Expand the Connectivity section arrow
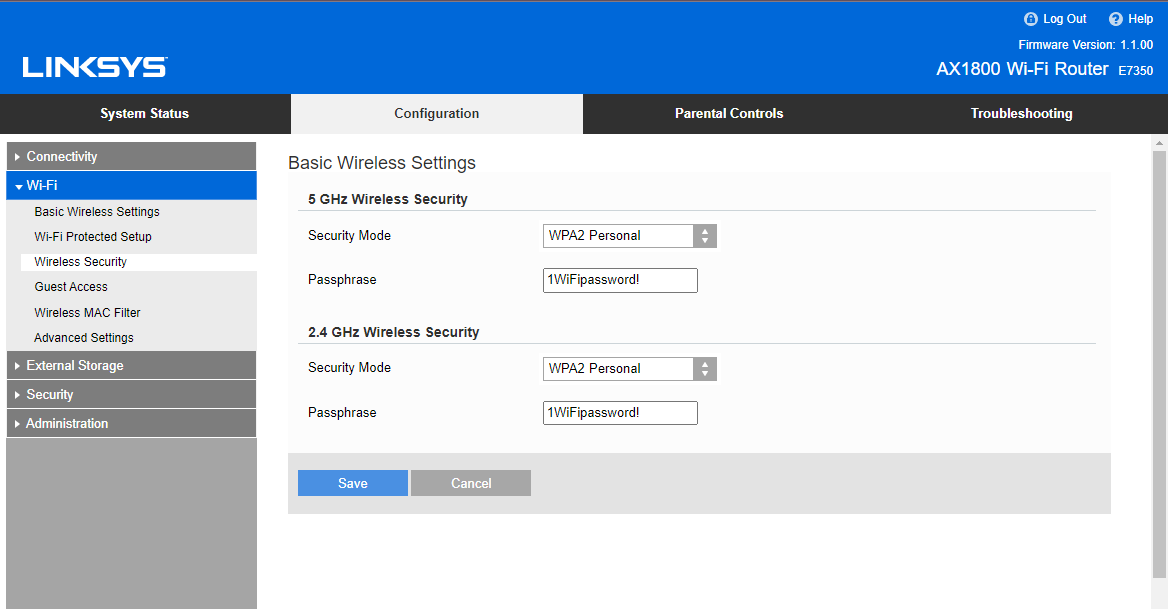Viewport: 1168px width, 609px height. tap(17, 157)
